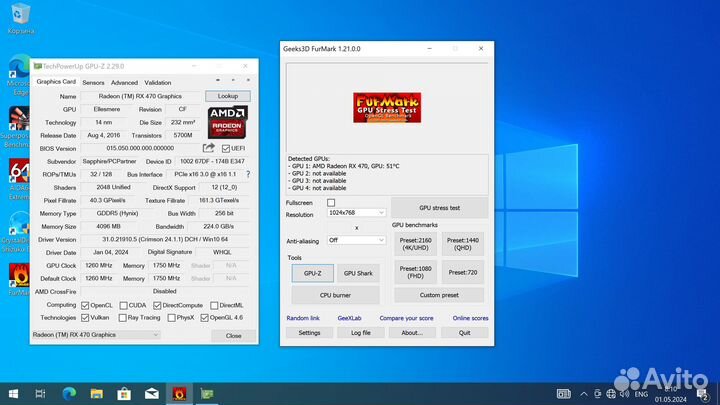Open the GeeXLab link

click(349, 318)
